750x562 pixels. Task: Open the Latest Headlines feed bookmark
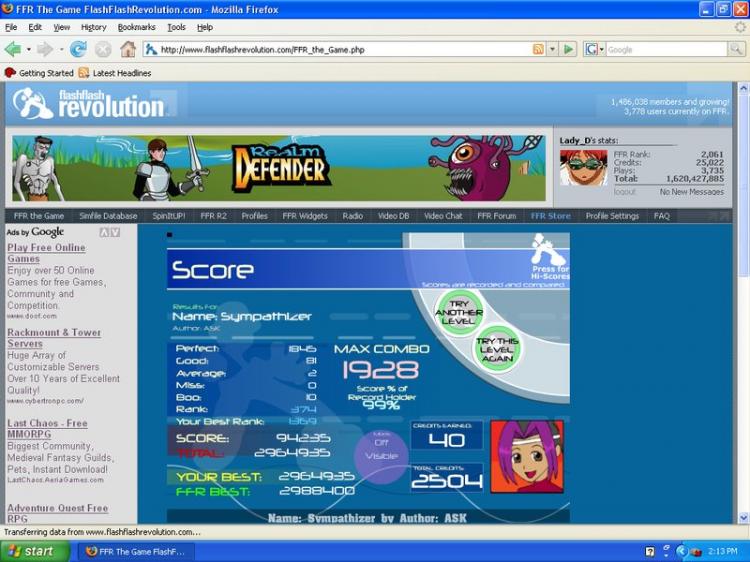click(x=115, y=73)
